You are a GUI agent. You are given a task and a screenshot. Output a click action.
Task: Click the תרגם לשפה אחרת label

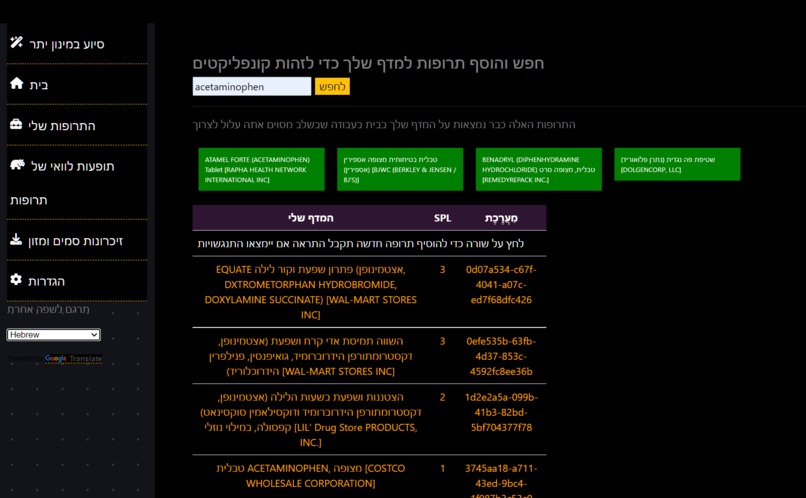click(48, 309)
